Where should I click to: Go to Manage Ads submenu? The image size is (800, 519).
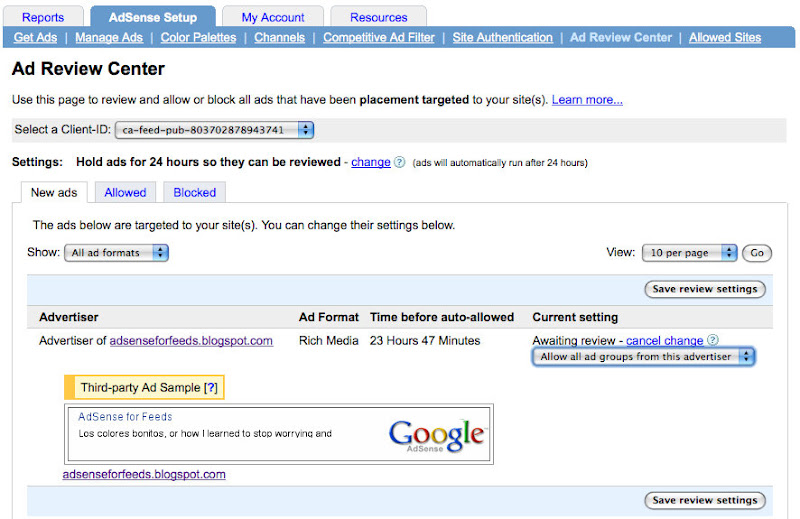109,37
